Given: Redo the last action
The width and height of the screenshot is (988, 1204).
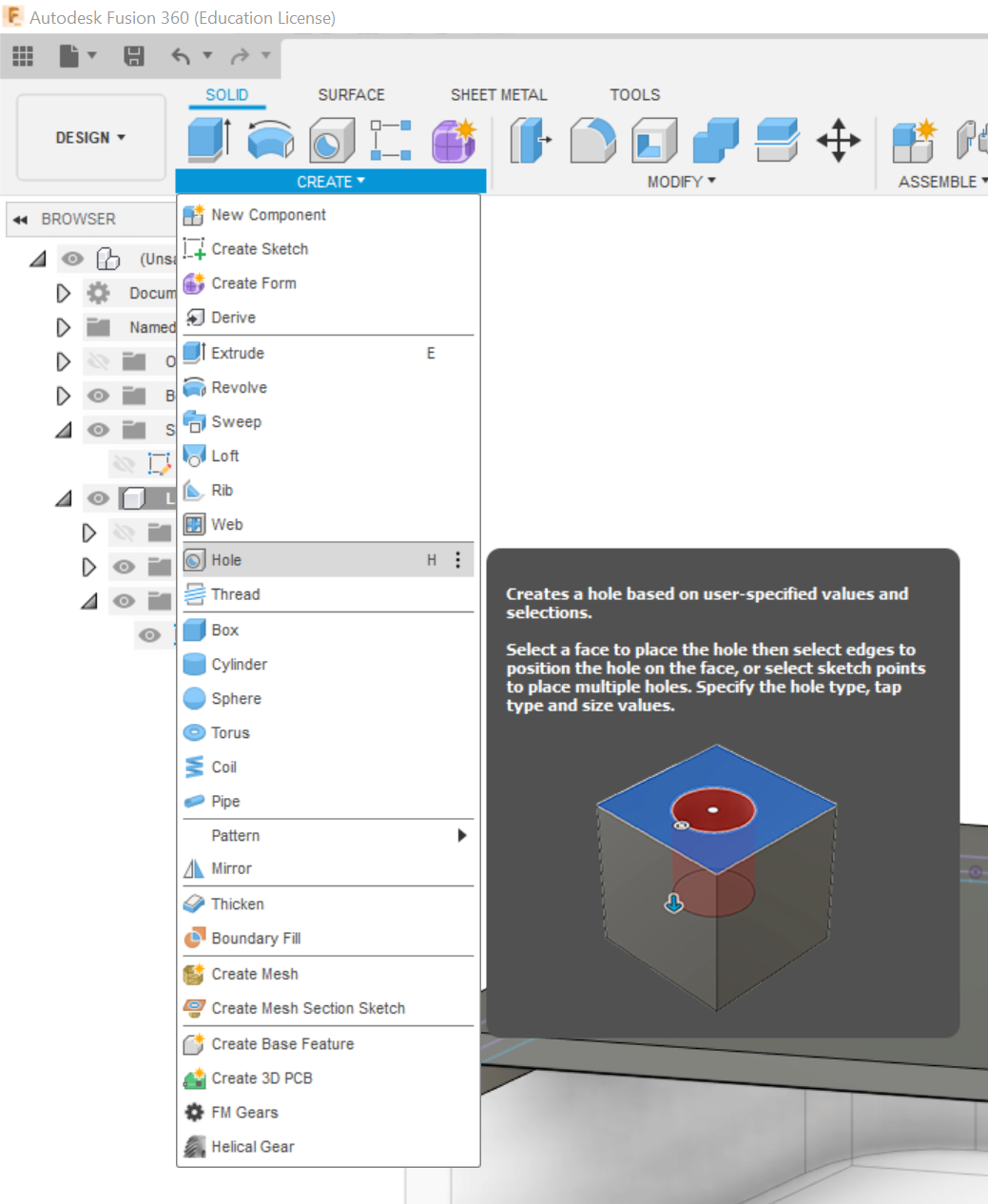Looking at the screenshot, I should click(240, 56).
